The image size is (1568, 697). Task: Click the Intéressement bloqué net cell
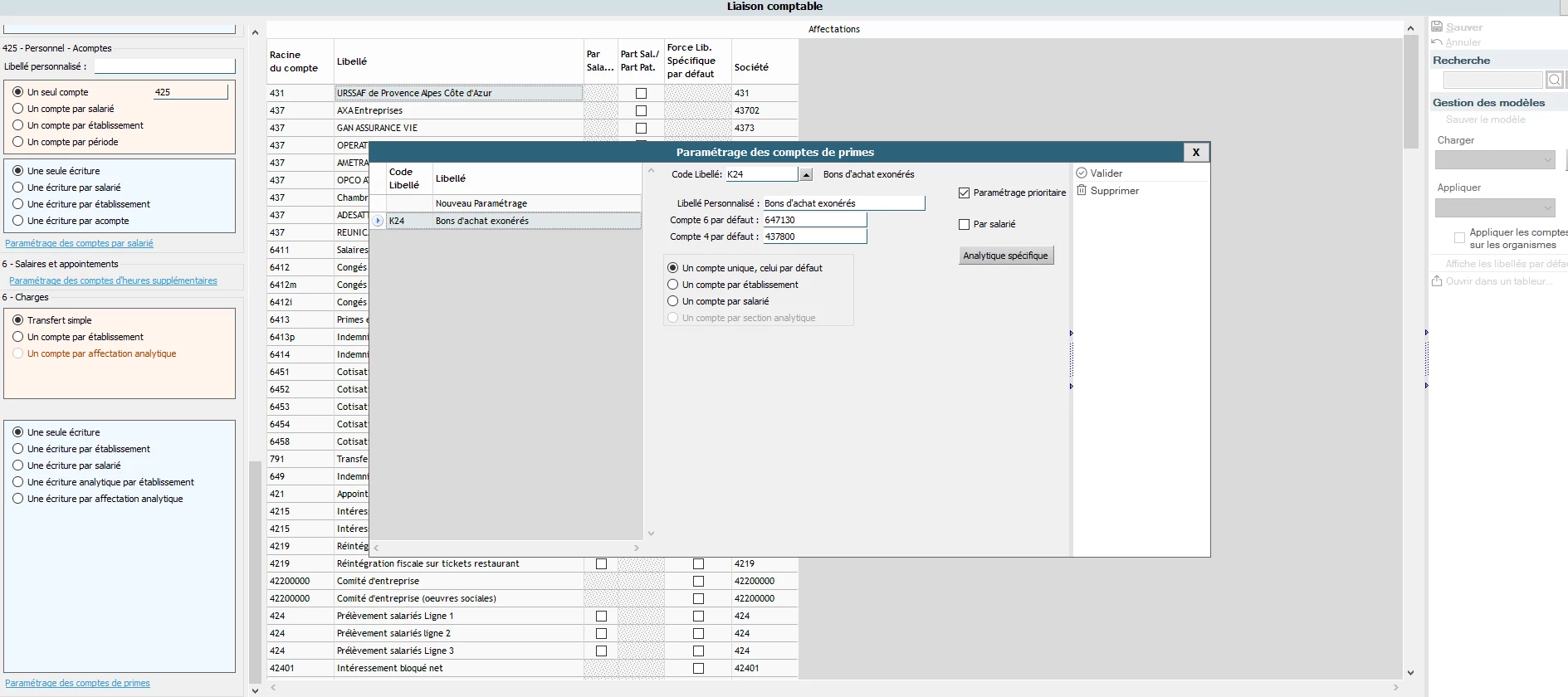coord(459,668)
